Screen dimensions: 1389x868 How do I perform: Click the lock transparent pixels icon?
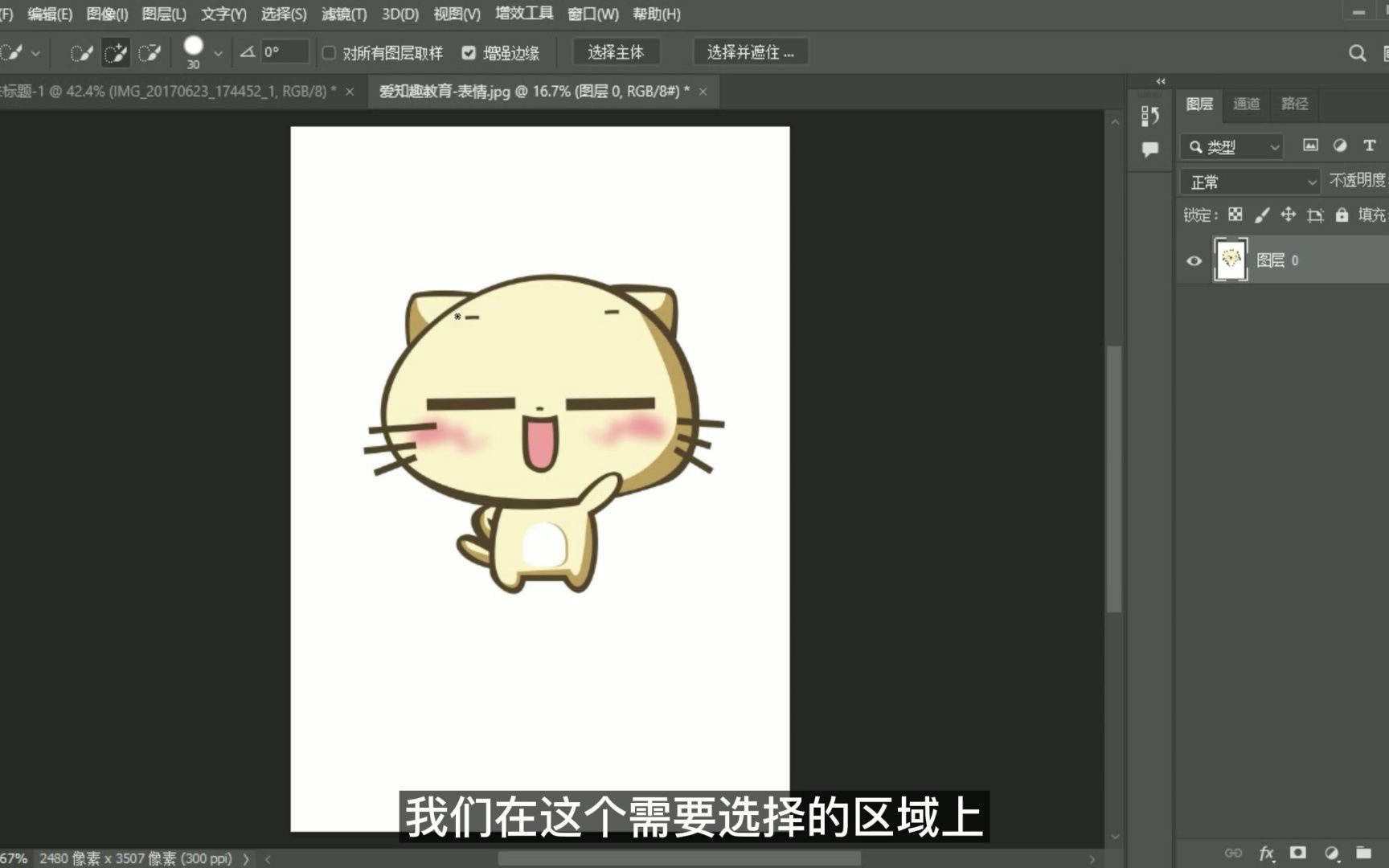1235,215
